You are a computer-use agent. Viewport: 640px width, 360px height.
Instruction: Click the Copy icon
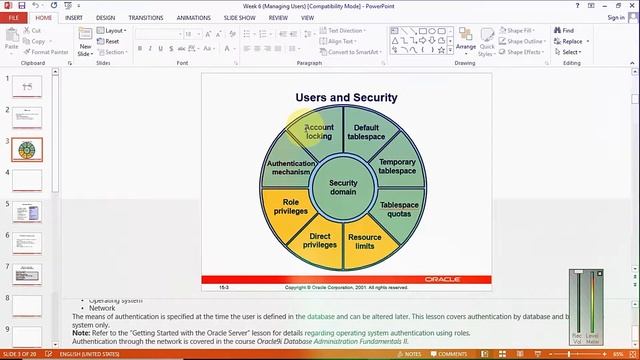[x=27, y=41]
